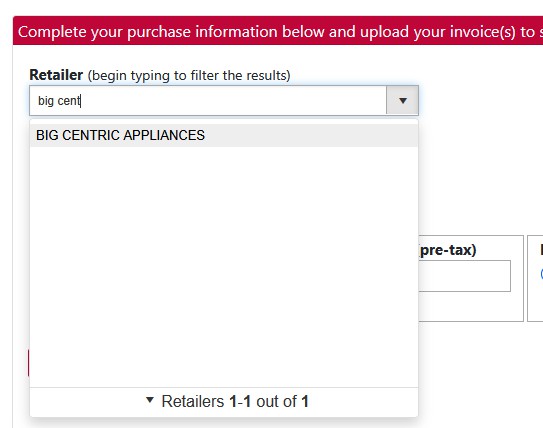
Task: Select the partially visible blue radio button
Action: (541, 274)
